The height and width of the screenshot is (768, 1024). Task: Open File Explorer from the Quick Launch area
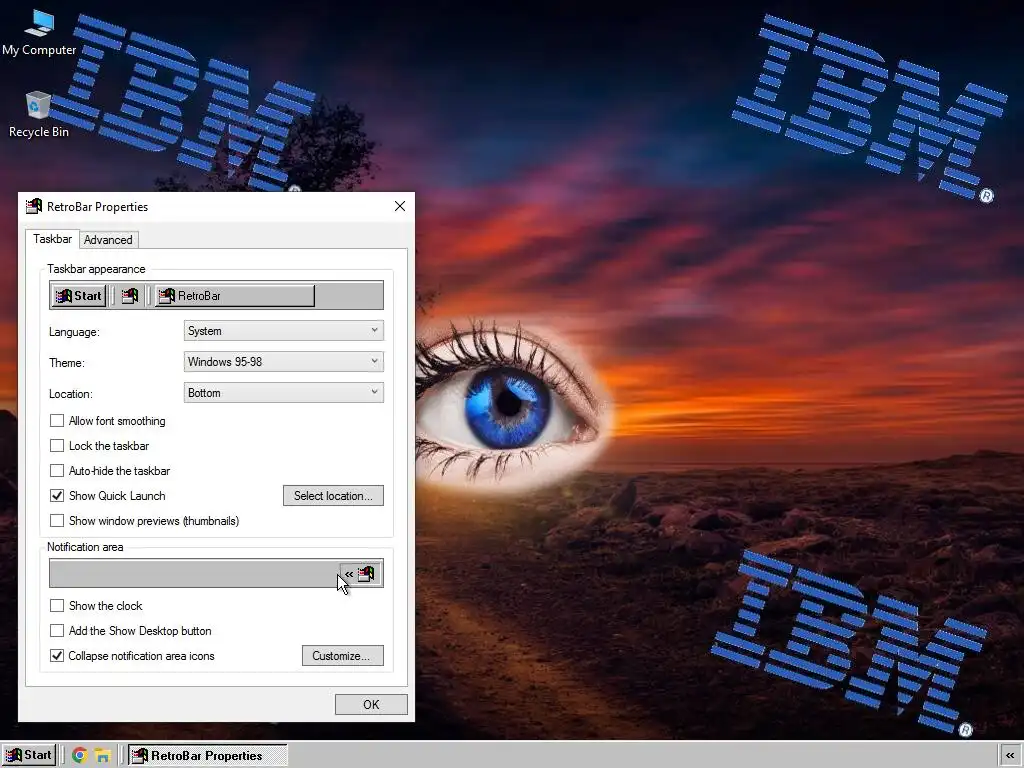pyautogui.click(x=103, y=756)
